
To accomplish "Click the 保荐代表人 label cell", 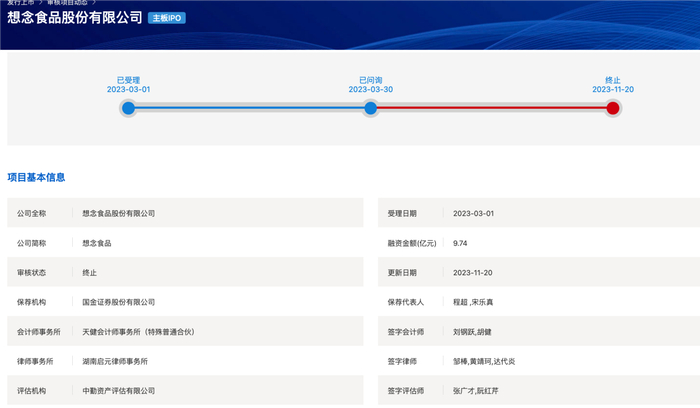I will point(405,302).
